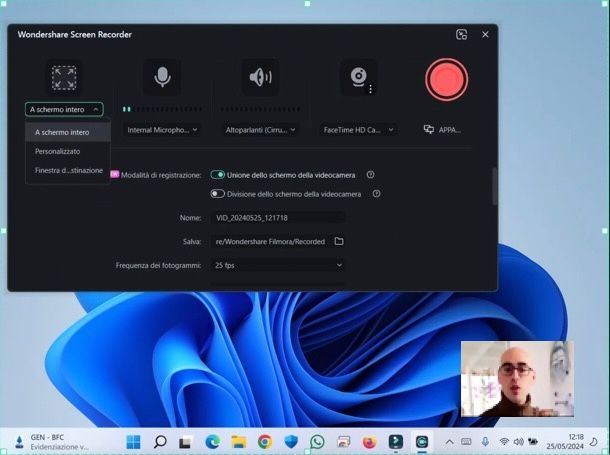Image resolution: width=610 pixels, height=455 pixels.
Task: Open the 'Frequenza dei fotogrammi' 25 fps dropdown
Action: click(278, 265)
